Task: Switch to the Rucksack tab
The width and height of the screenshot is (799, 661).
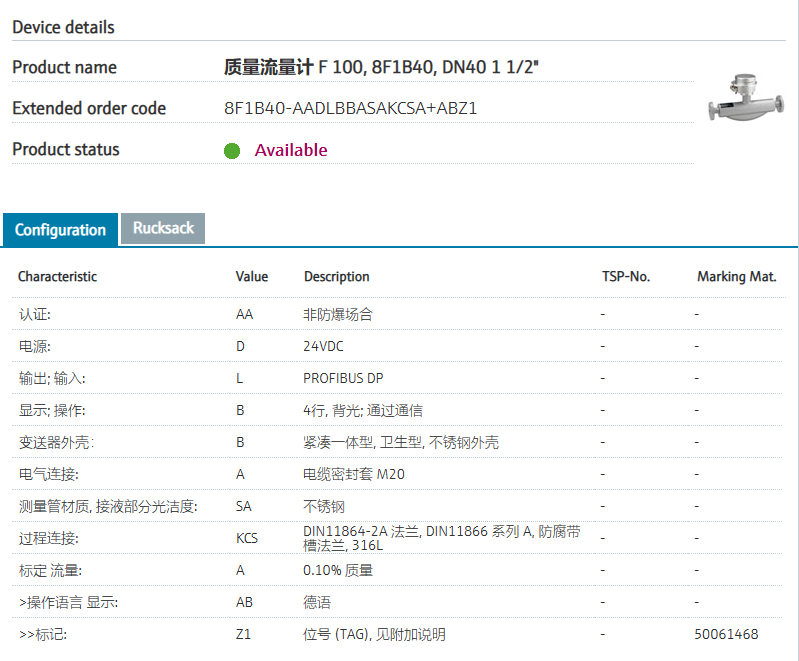Action: click(x=163, y=228)
